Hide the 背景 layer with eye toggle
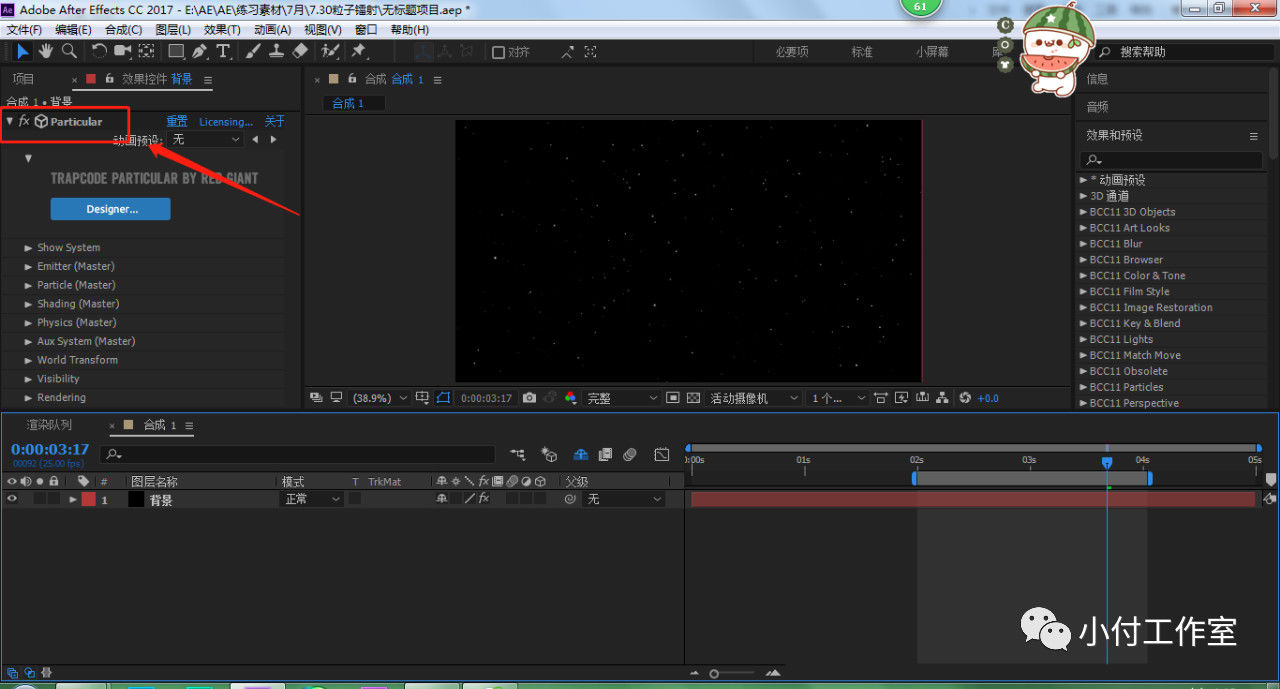Image resolution: width=1280 pixels, height=689 pixels. pos(12,499)
